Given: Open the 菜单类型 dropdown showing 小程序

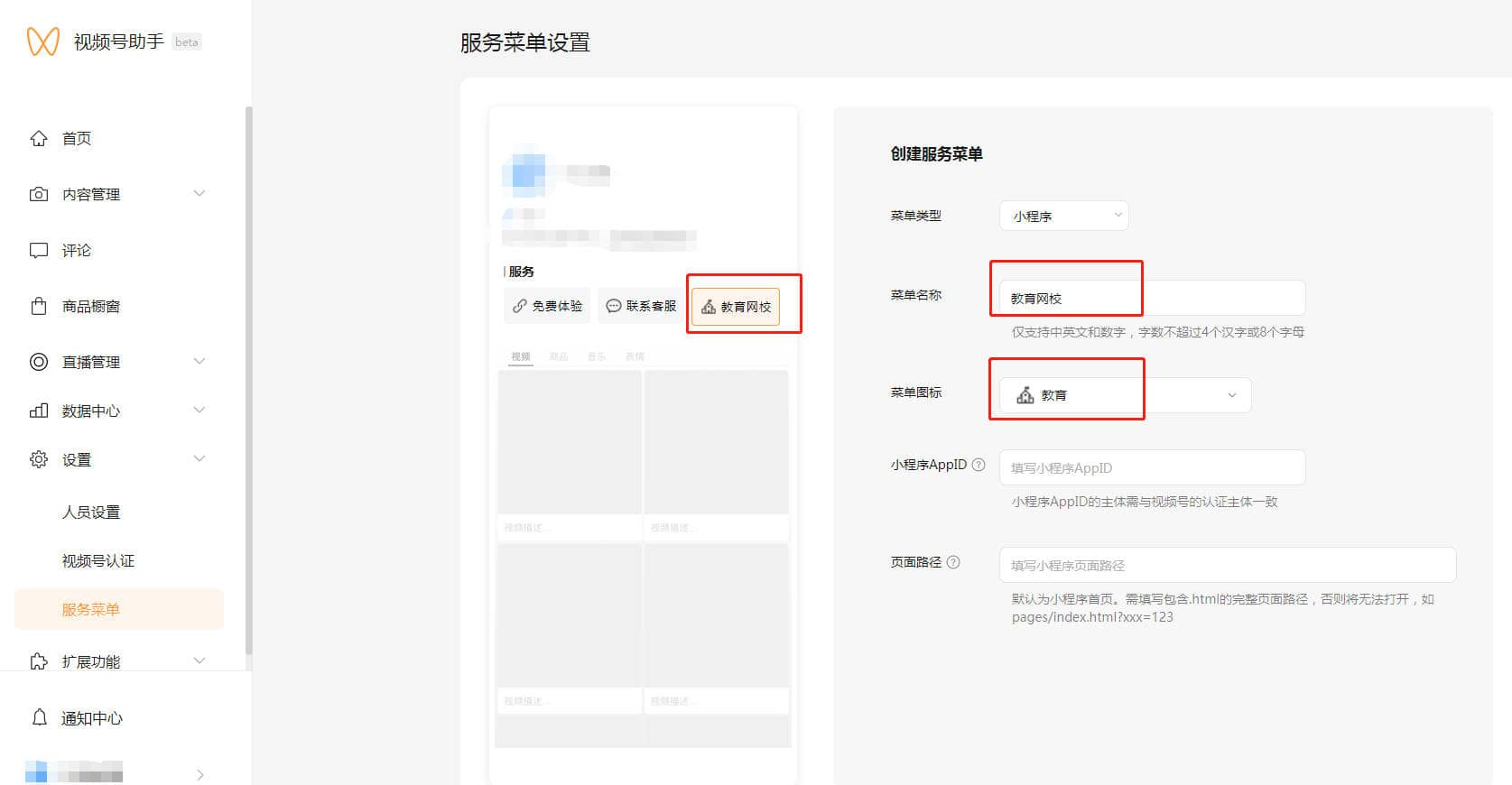Looking at the screenshot, I should 1063,216.
